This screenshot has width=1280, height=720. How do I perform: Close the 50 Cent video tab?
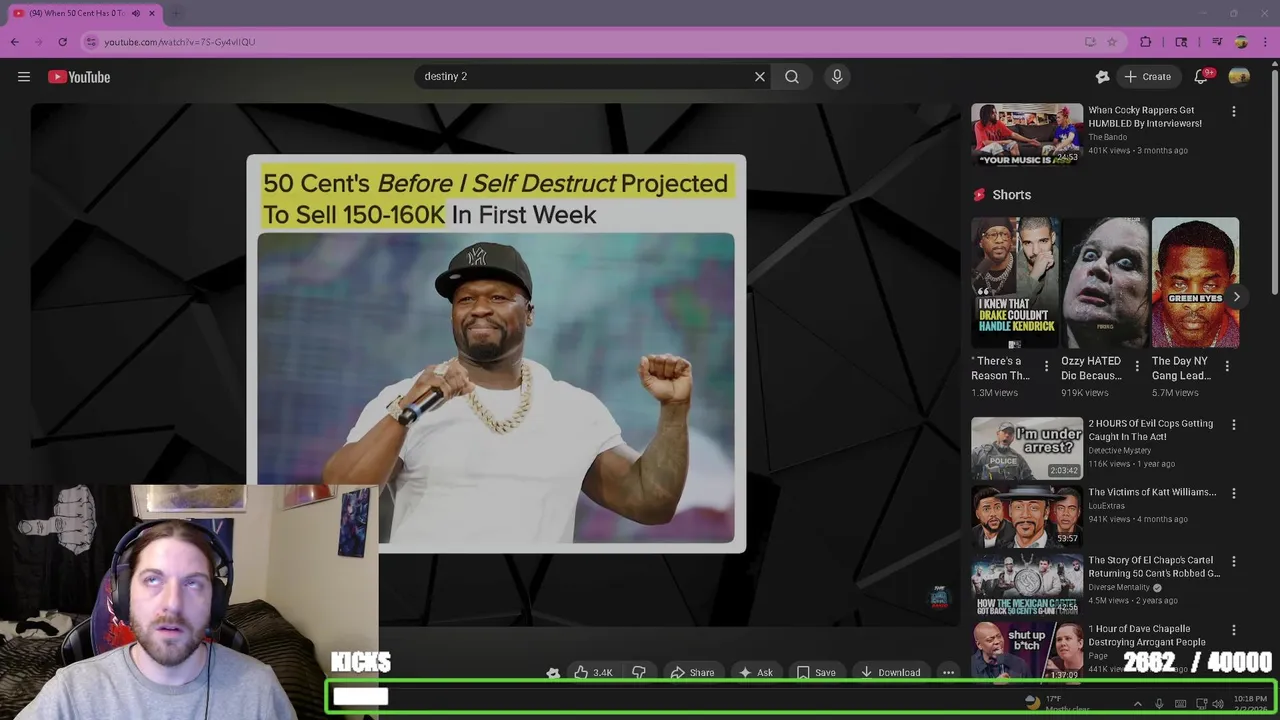point(152,13)
